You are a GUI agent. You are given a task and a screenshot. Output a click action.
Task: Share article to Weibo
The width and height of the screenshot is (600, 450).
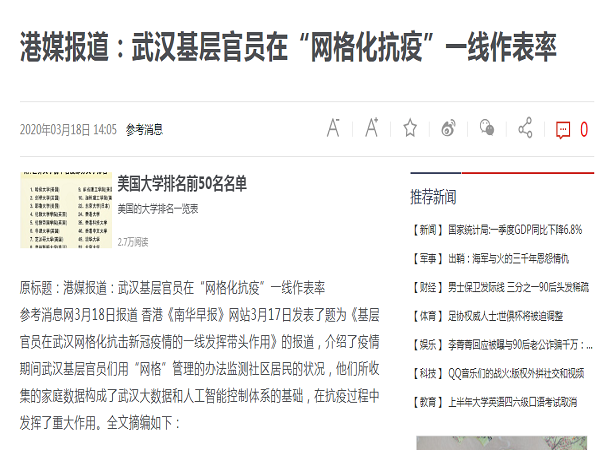click(x=448, y=128)
